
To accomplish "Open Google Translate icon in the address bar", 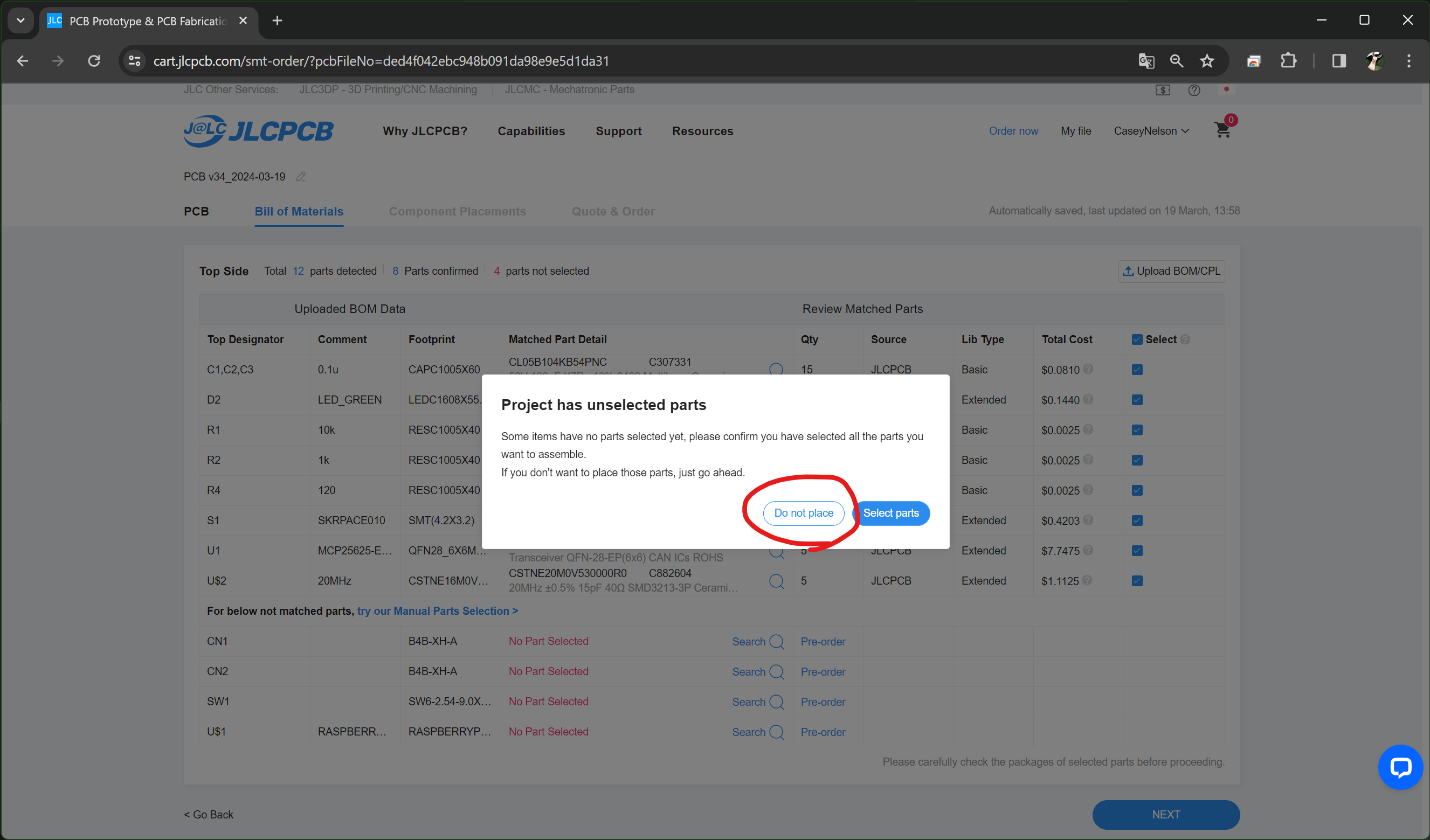I will (1146, 61).
